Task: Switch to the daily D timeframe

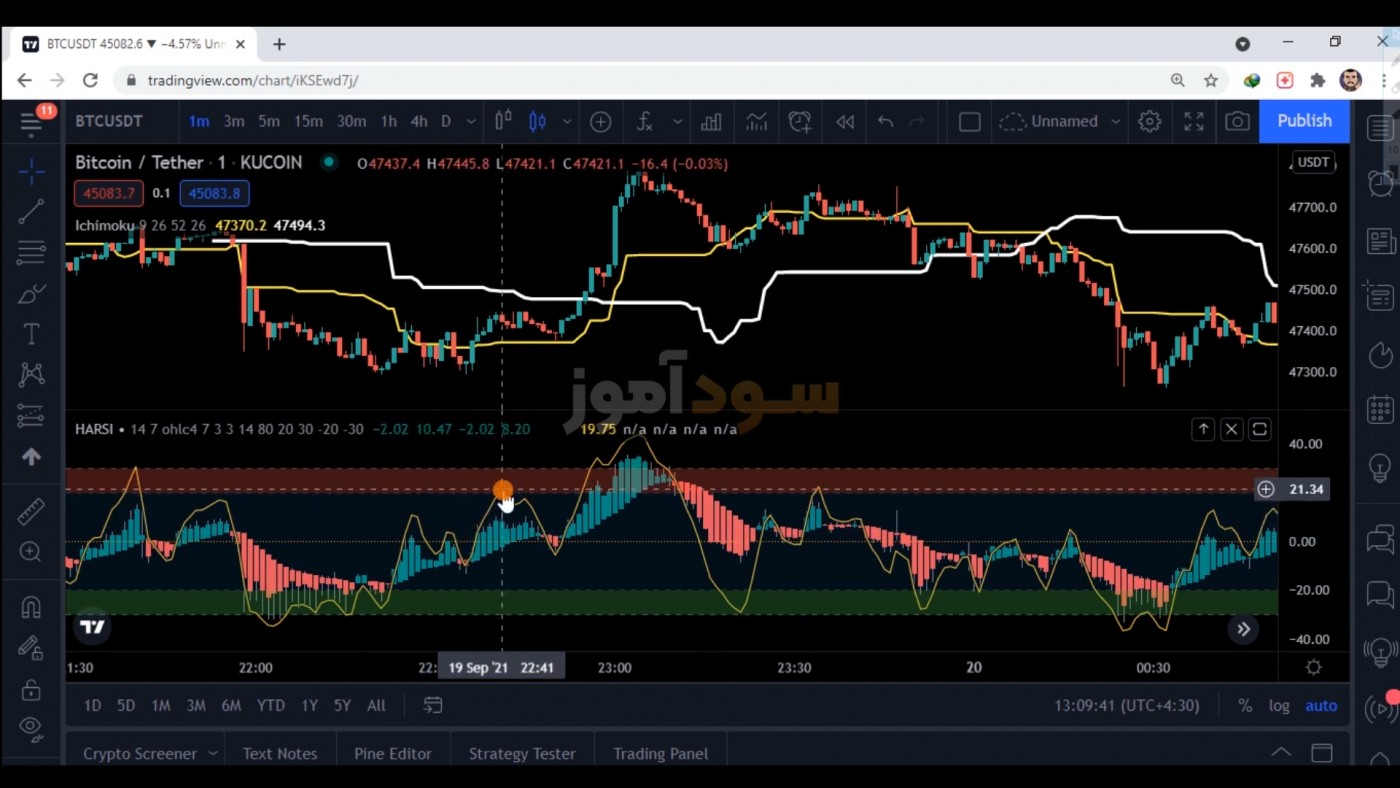Action: click(446, 122)
